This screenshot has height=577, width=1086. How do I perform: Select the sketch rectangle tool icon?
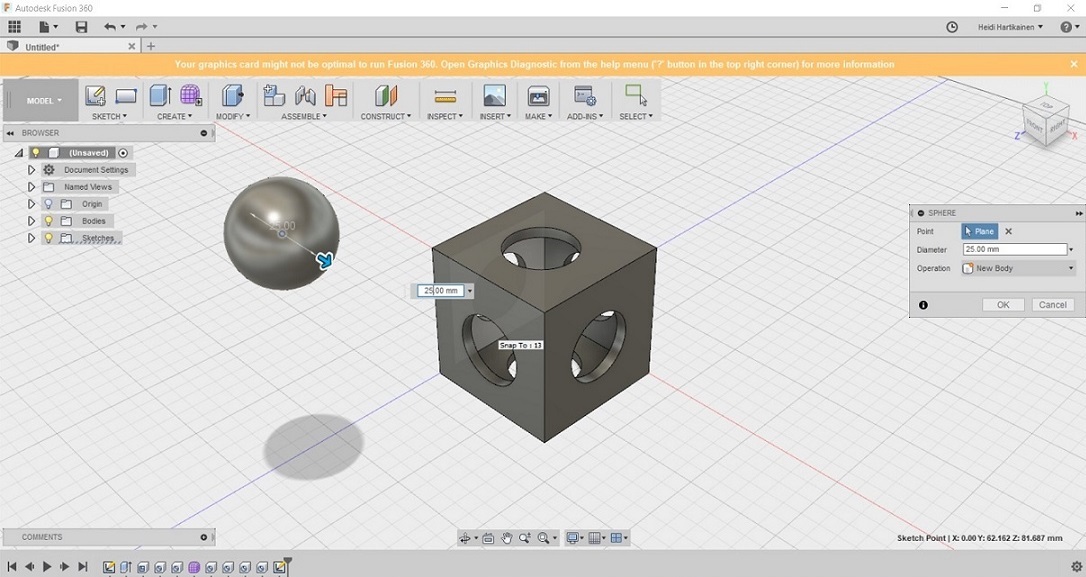(126, 96)
